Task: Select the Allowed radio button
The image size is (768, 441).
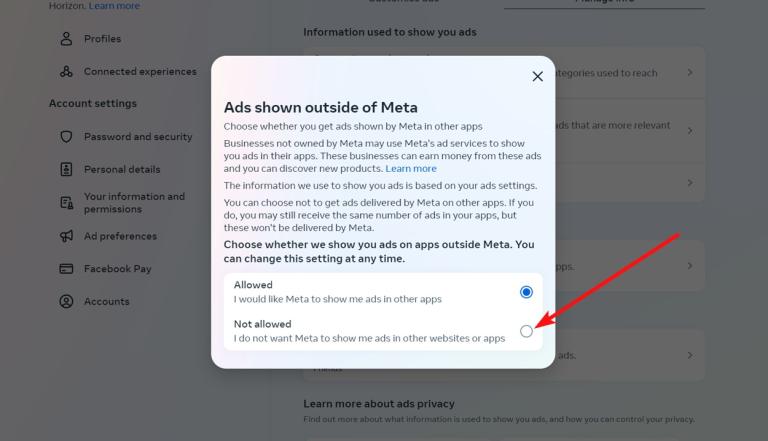Action: pos(526,292)
